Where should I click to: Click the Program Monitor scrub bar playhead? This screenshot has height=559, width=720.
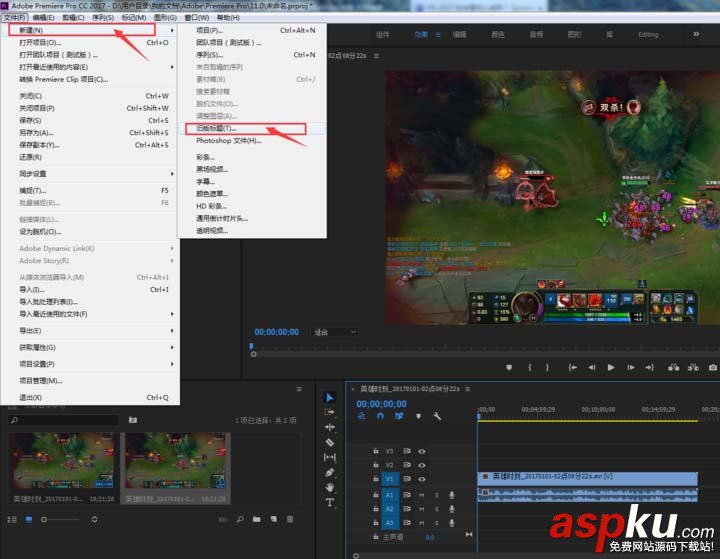tap(252, 346)
